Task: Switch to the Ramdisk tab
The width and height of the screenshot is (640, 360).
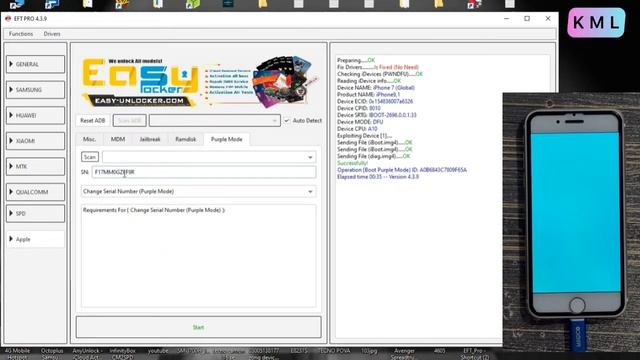Action: (185, 139)
